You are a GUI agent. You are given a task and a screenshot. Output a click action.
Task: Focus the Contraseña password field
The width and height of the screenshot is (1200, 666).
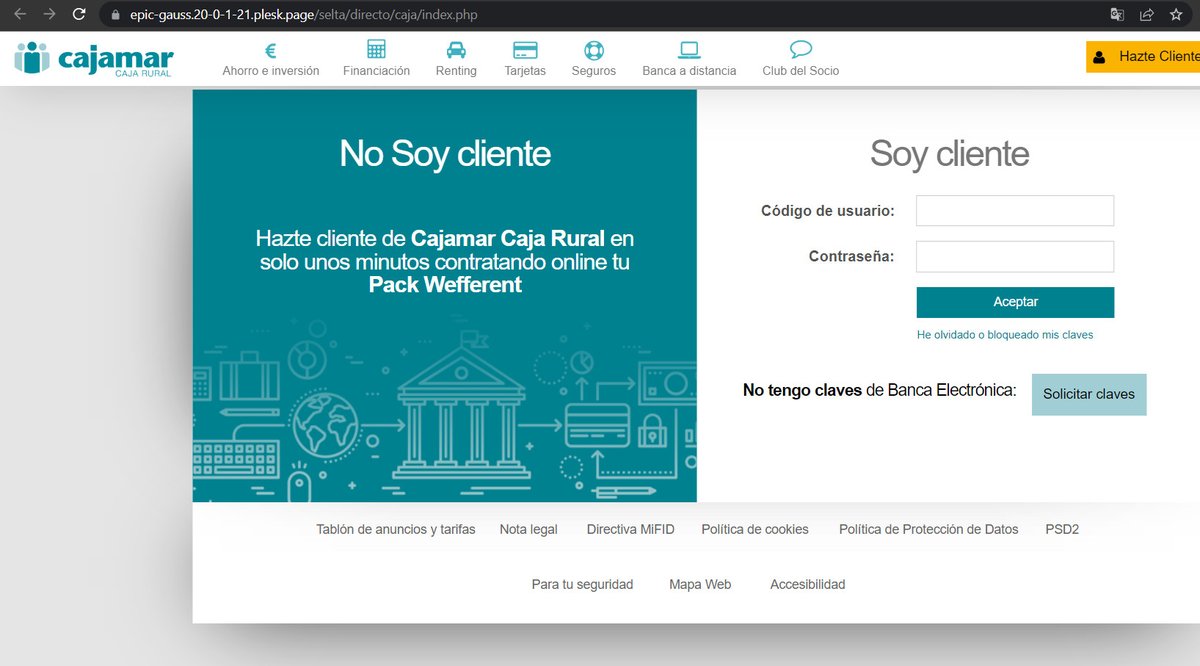1015,256
